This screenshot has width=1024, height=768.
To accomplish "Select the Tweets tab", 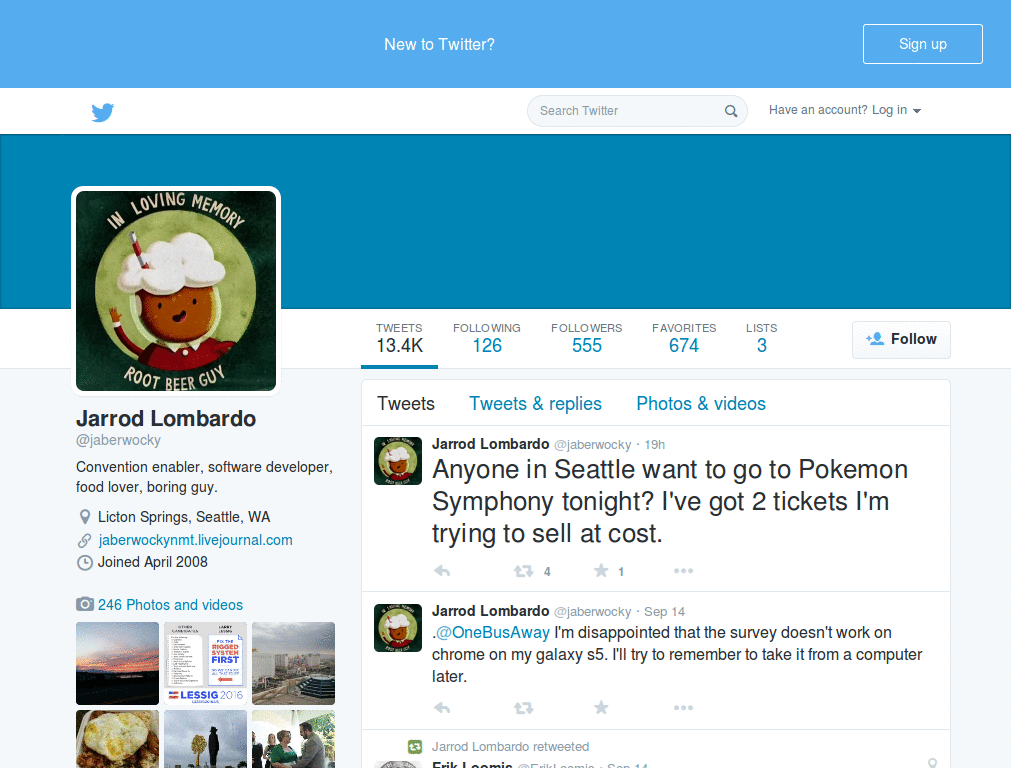I will (406, 404).
